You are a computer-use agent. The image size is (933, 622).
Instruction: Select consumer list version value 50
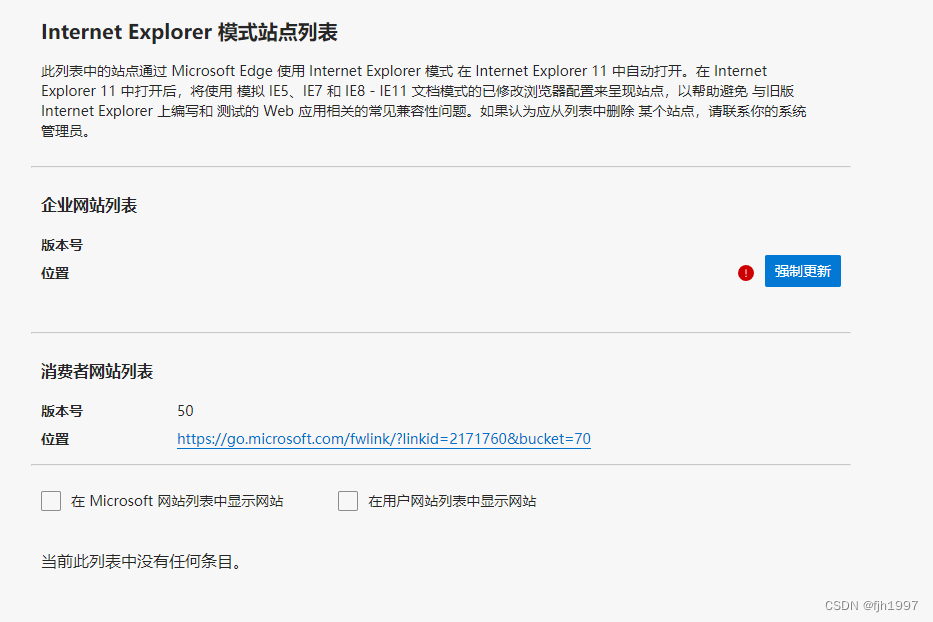point(185,411)
